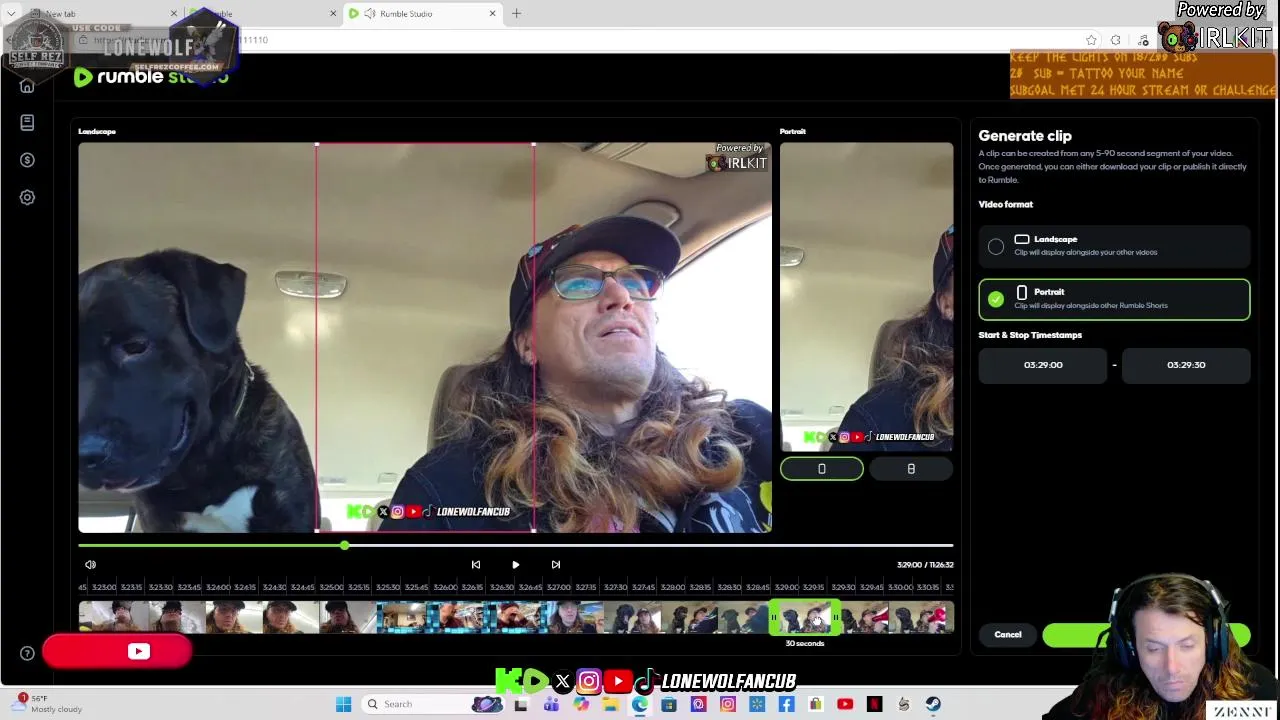The height and width of the screenshot is (720, 1280).
Task: Open Microsoft Store from taskbar
Action: [x=669, y=704]
